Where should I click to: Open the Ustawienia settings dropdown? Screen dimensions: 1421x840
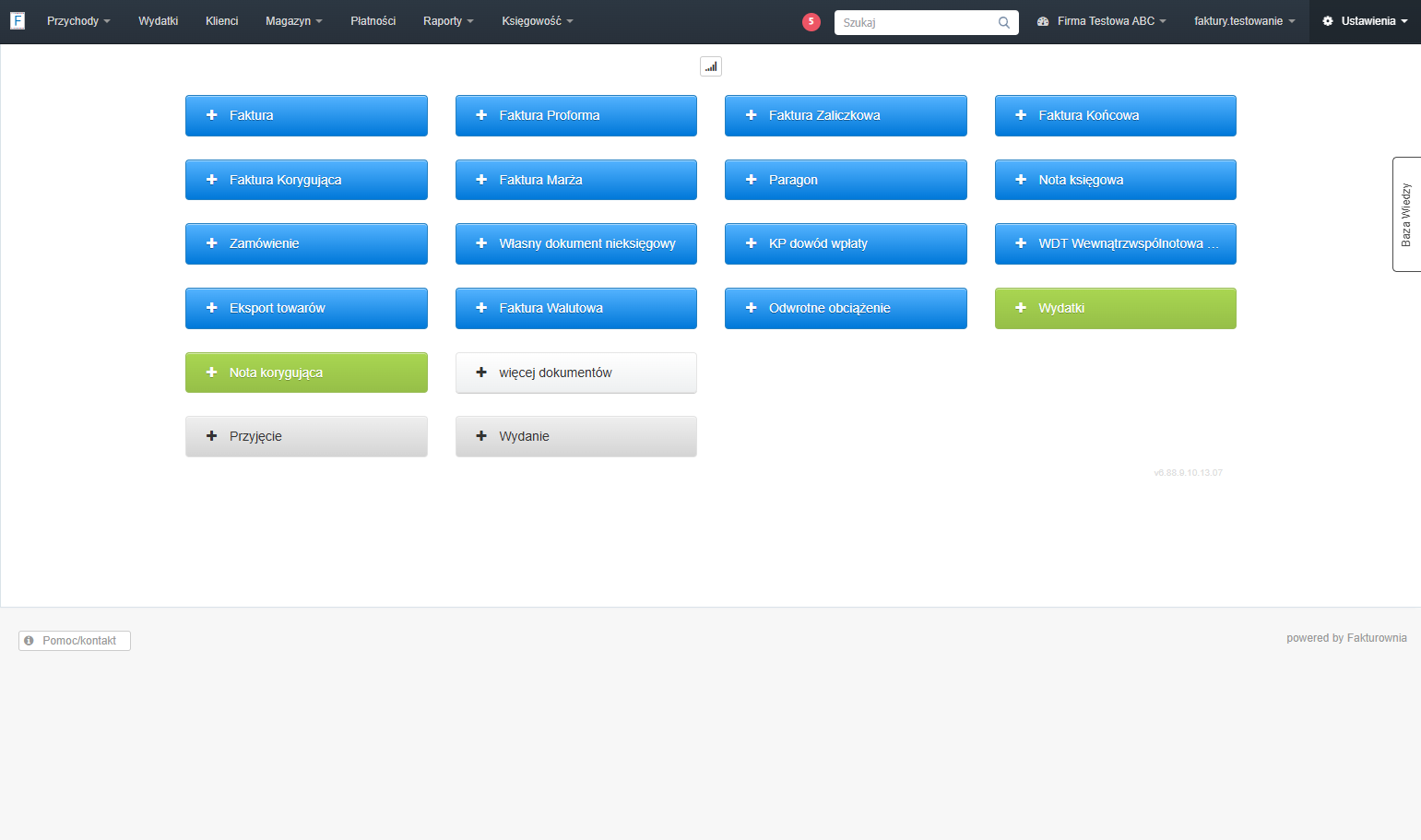[1365, 21]
